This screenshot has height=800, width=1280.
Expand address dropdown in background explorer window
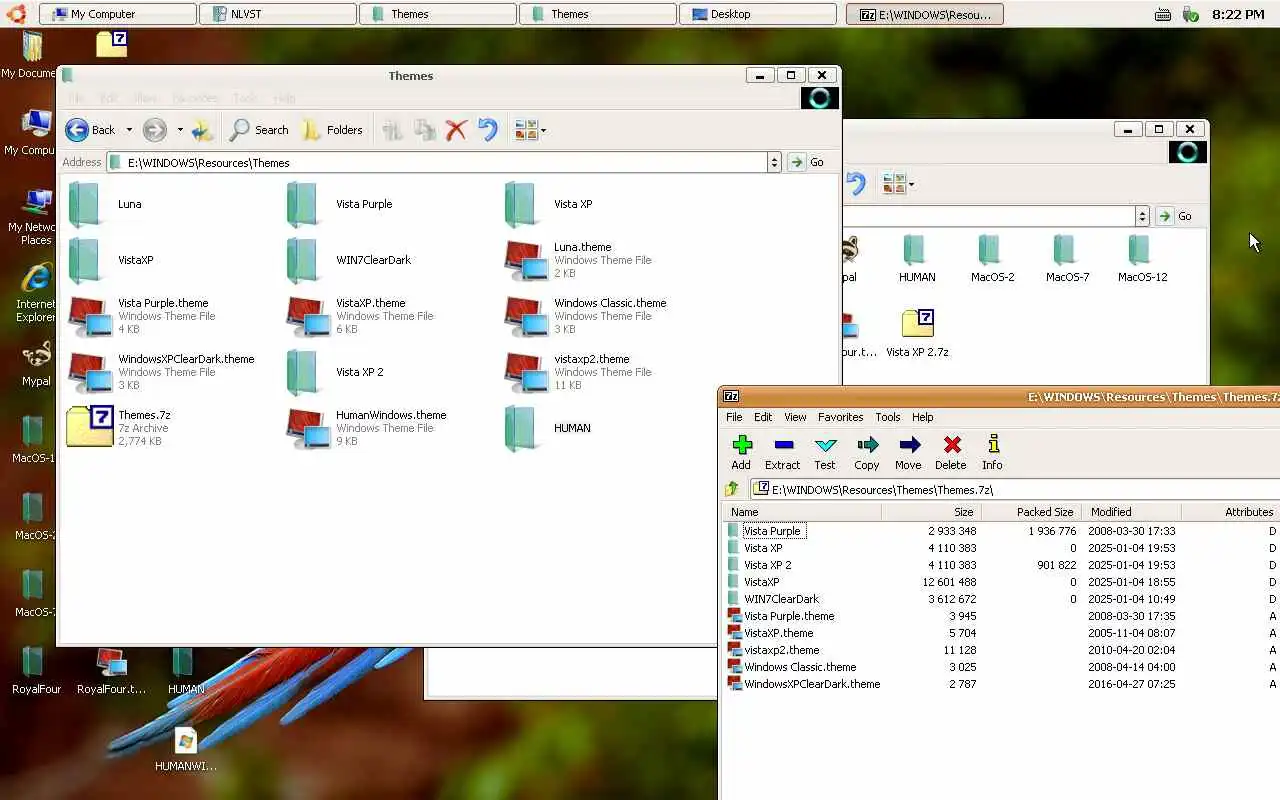coord(1142,216)
